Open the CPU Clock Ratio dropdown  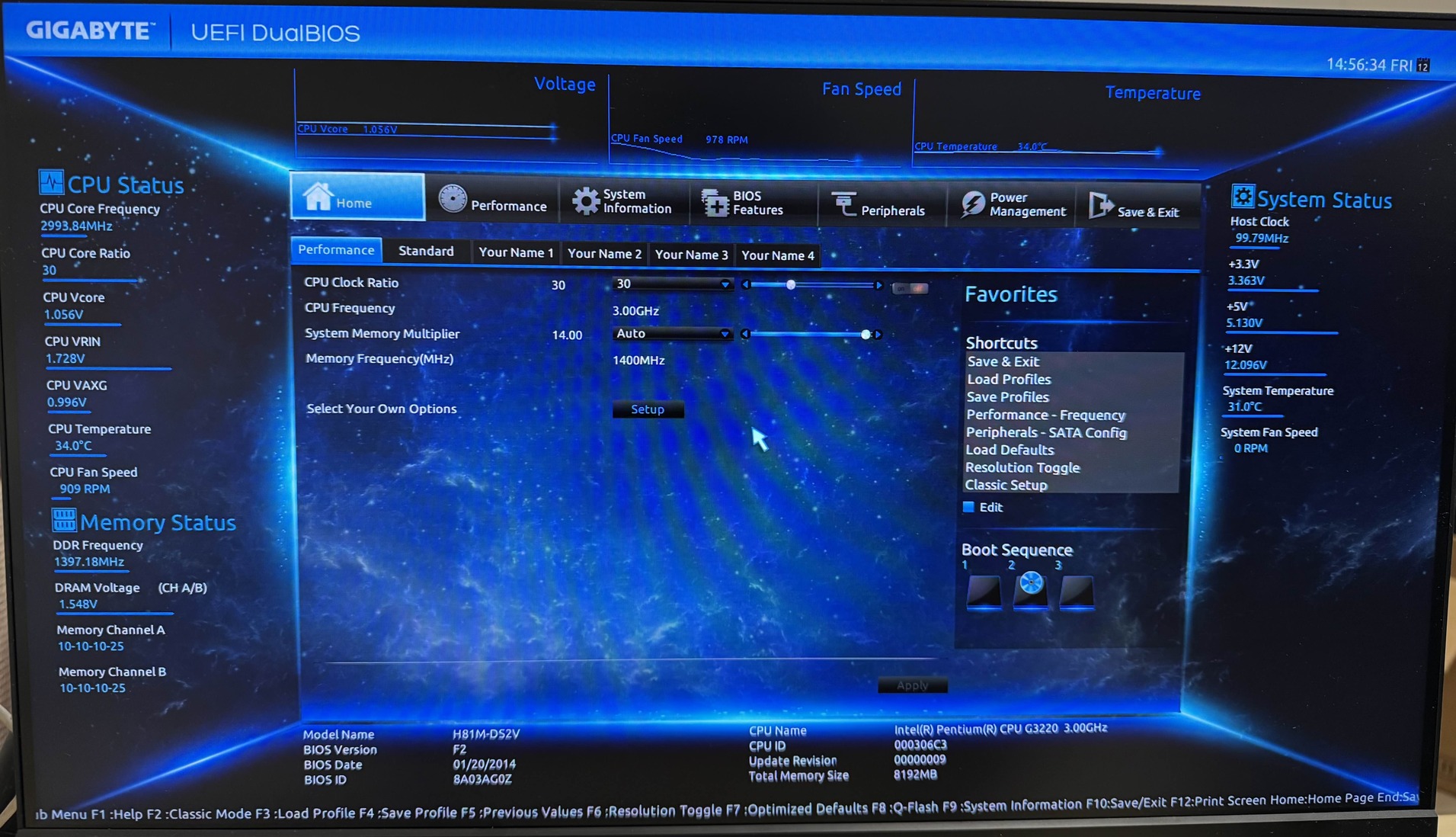[672, 284]
